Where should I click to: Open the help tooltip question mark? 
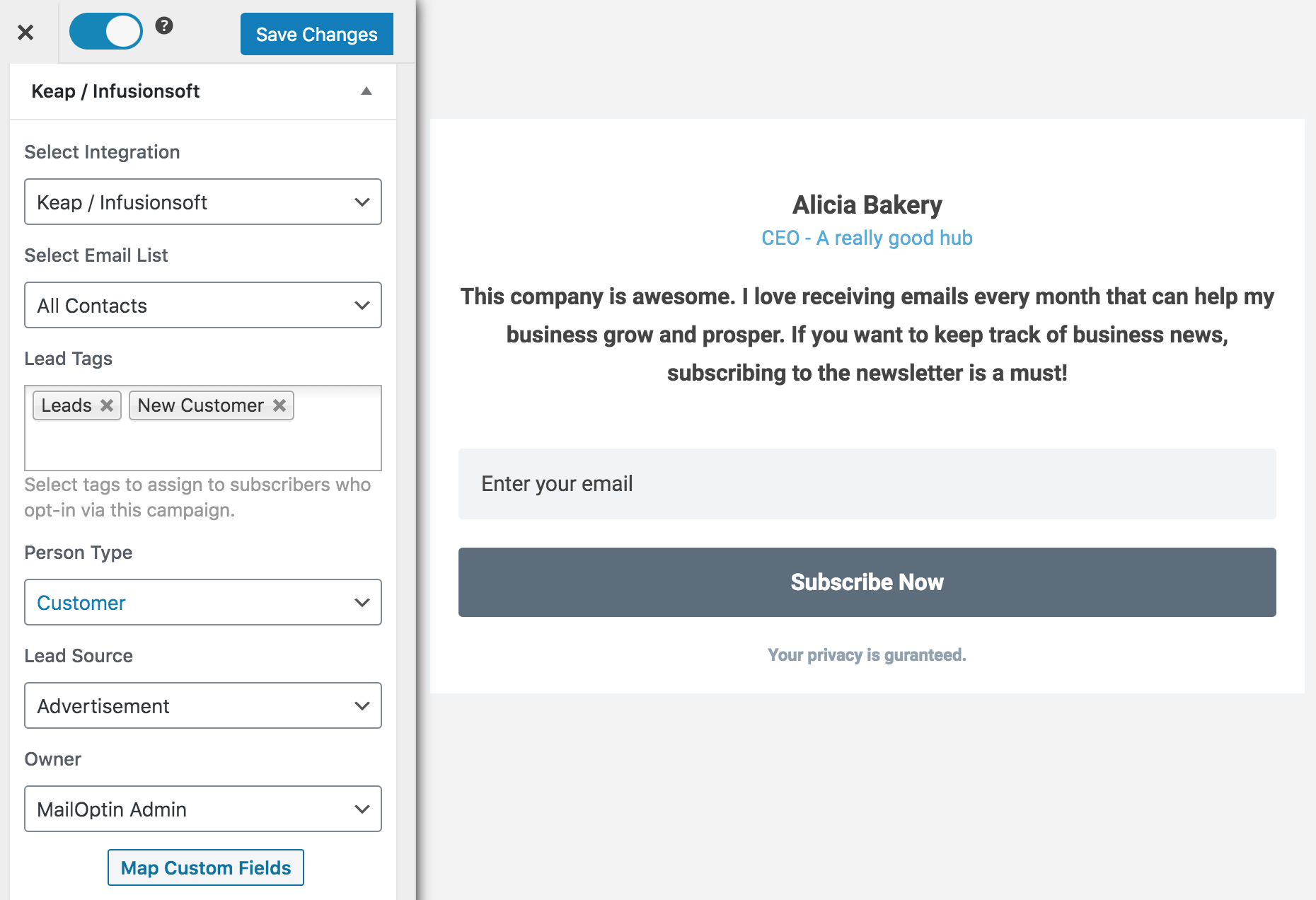[165, 26]
